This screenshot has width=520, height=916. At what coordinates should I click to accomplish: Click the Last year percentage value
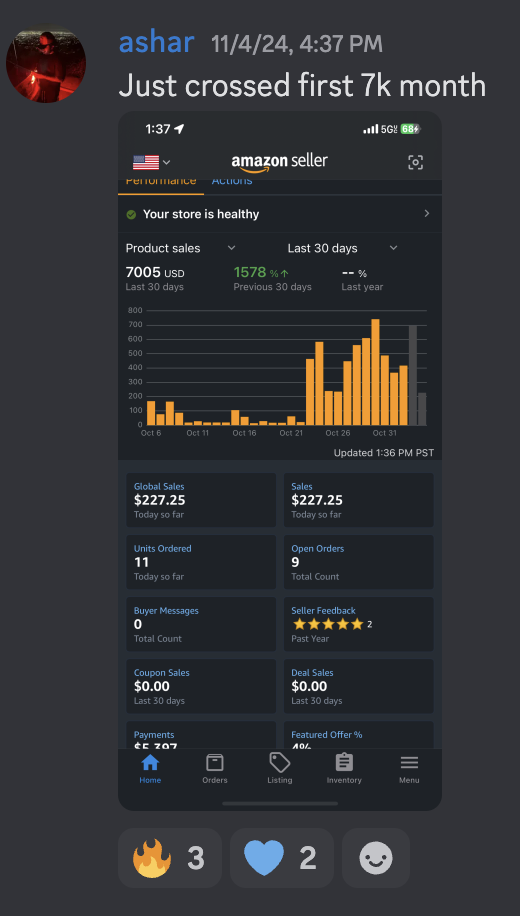click(354, 273)
